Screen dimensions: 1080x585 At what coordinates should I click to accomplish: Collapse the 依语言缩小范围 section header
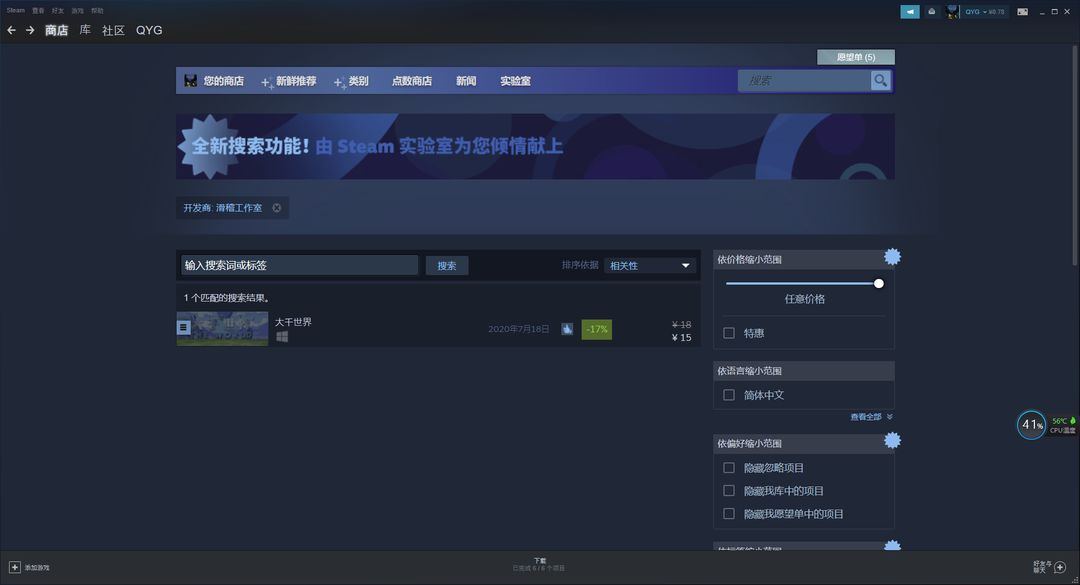tap(804, 371)
